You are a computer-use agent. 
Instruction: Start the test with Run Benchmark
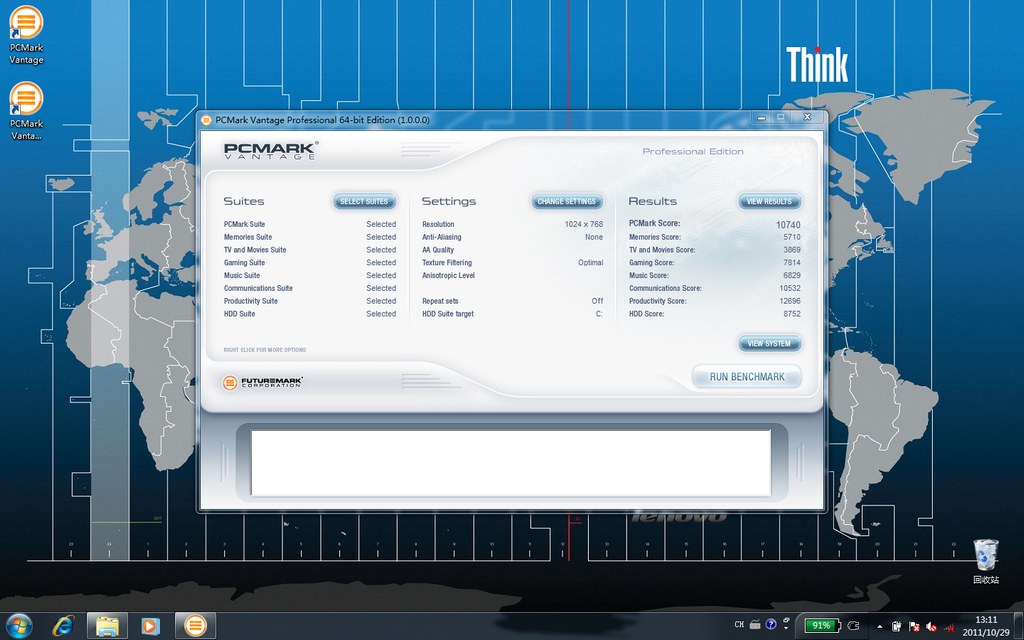tap(746, 376)
